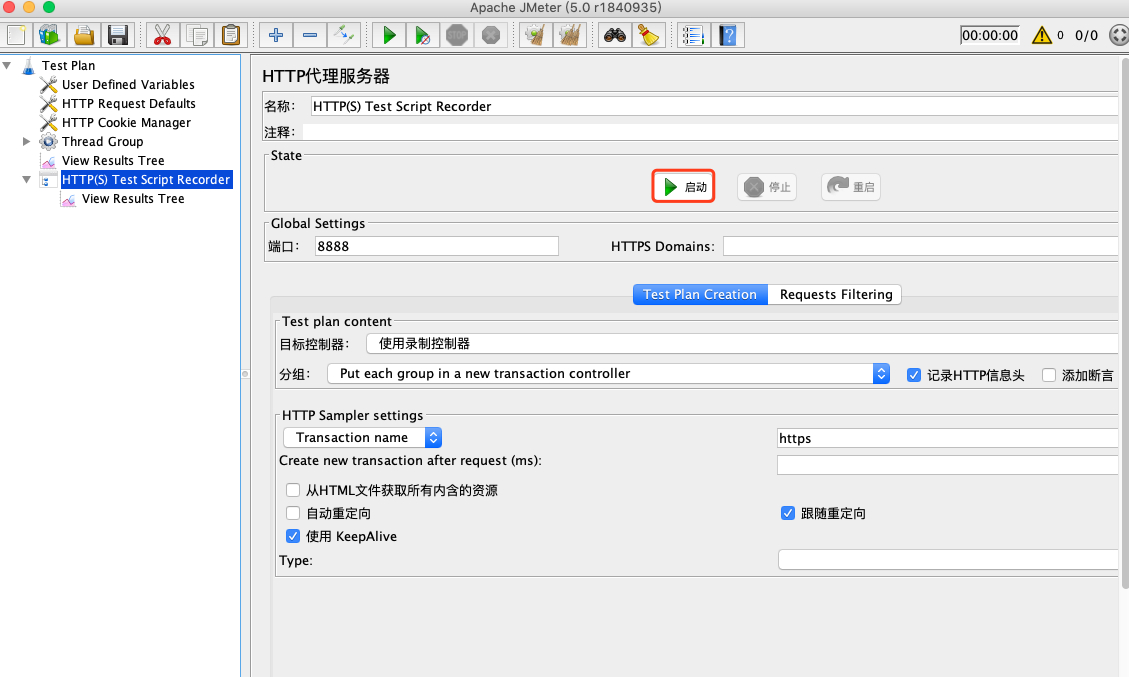1129x677 pixels.
Task: Click the transaction name field containing https
Action: (948, 438)
